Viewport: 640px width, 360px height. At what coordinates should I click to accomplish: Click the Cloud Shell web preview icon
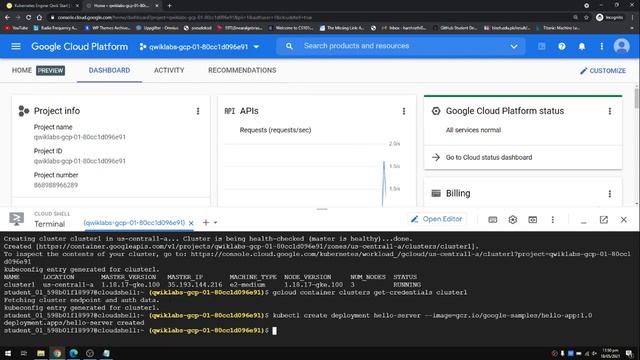point(533,220)
